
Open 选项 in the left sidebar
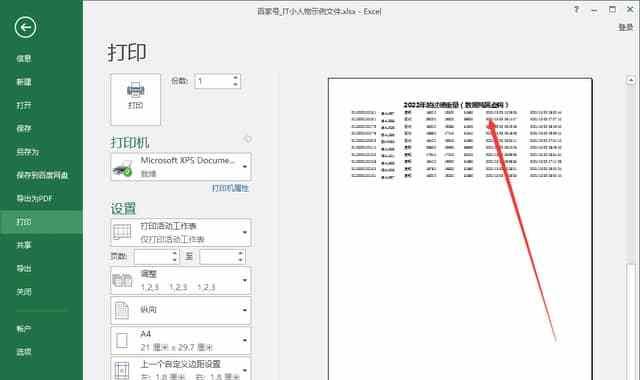point(24,352)
